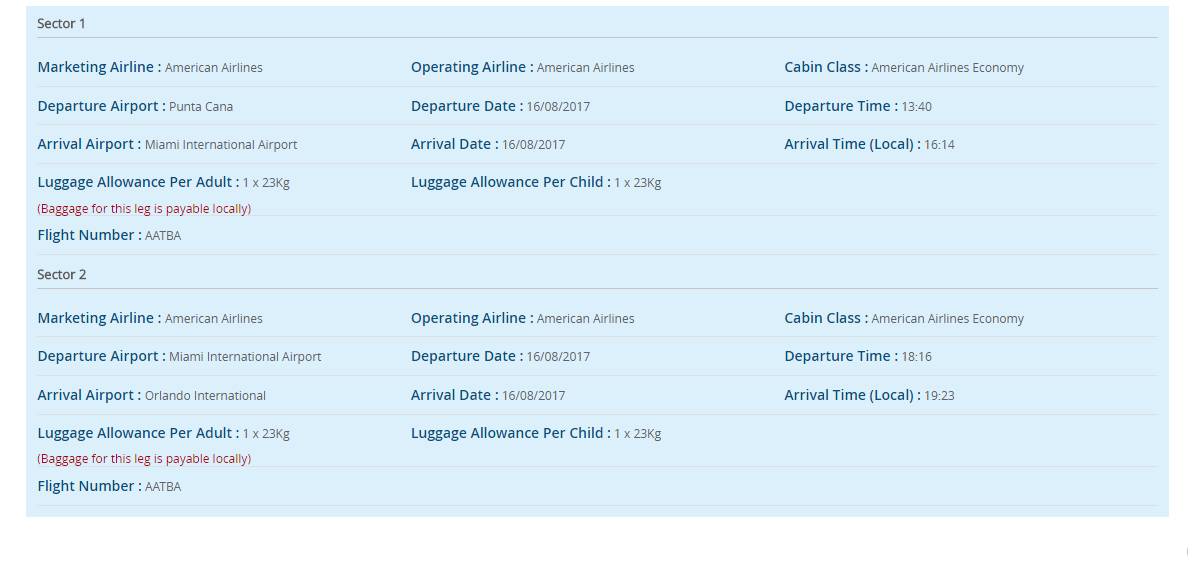
Task: Click Sector 1 Cabin Class label
Action: [825, 67]
